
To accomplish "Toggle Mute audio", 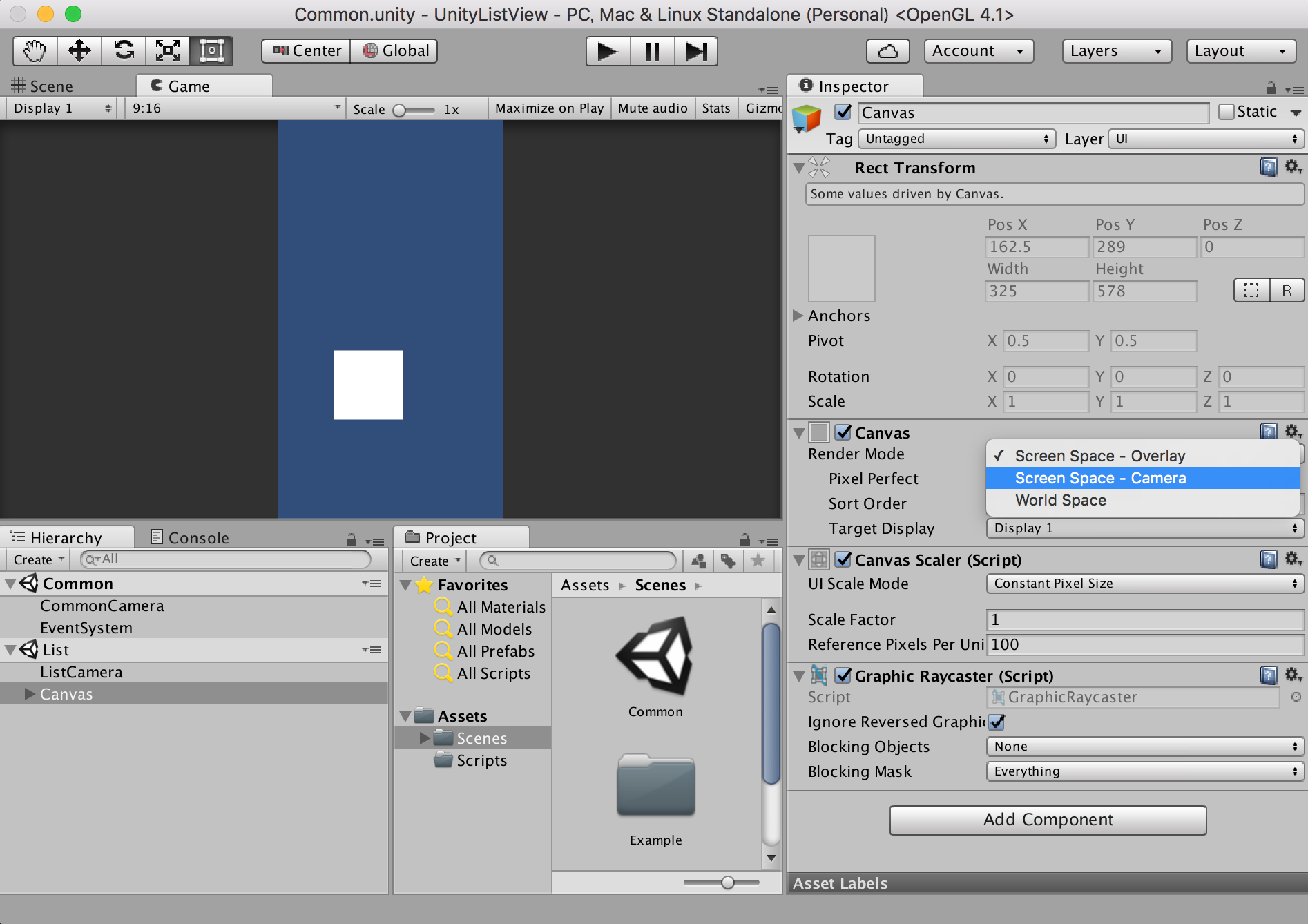I will (653, 108).
